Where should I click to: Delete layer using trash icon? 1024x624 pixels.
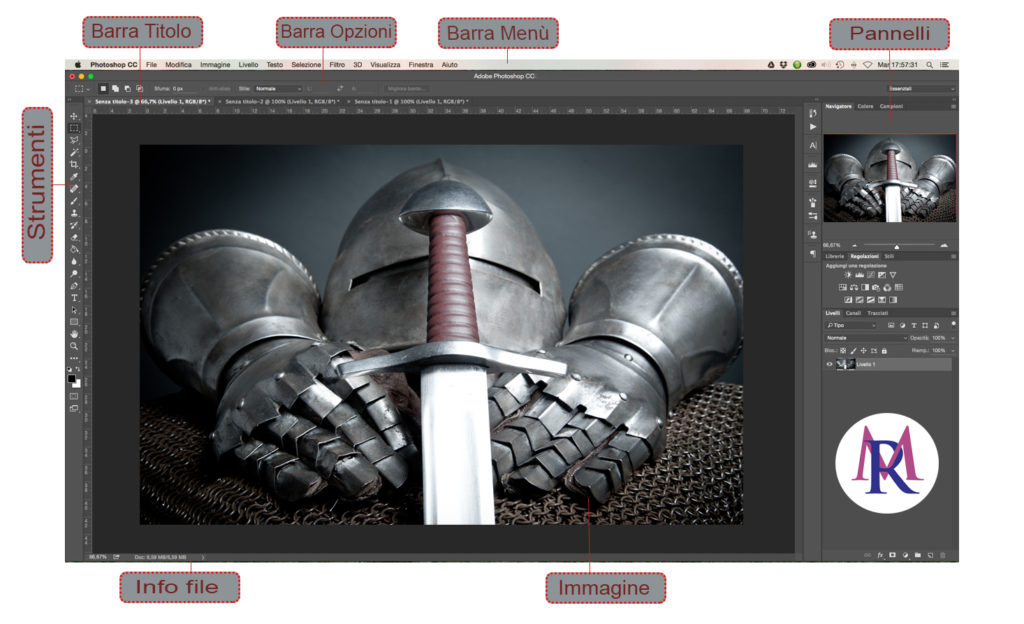[942, 555]
